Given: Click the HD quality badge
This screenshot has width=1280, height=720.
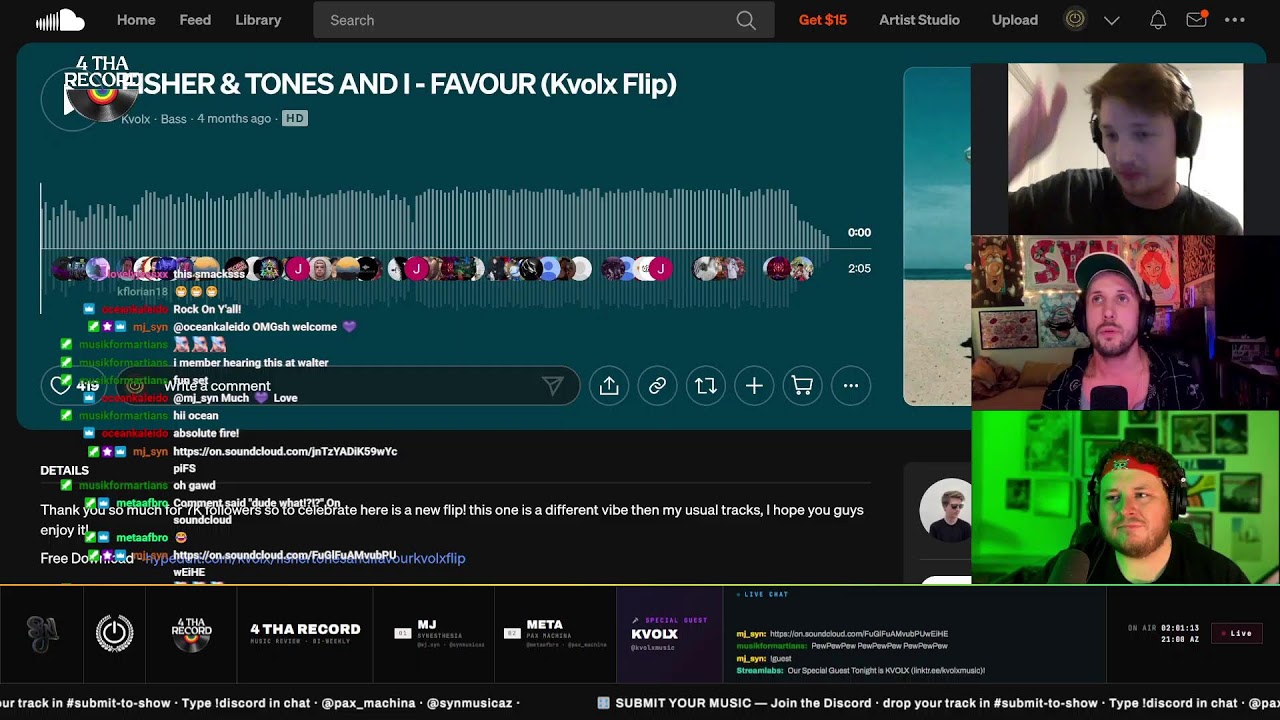Looking at the screenshot, I should 294,118.
